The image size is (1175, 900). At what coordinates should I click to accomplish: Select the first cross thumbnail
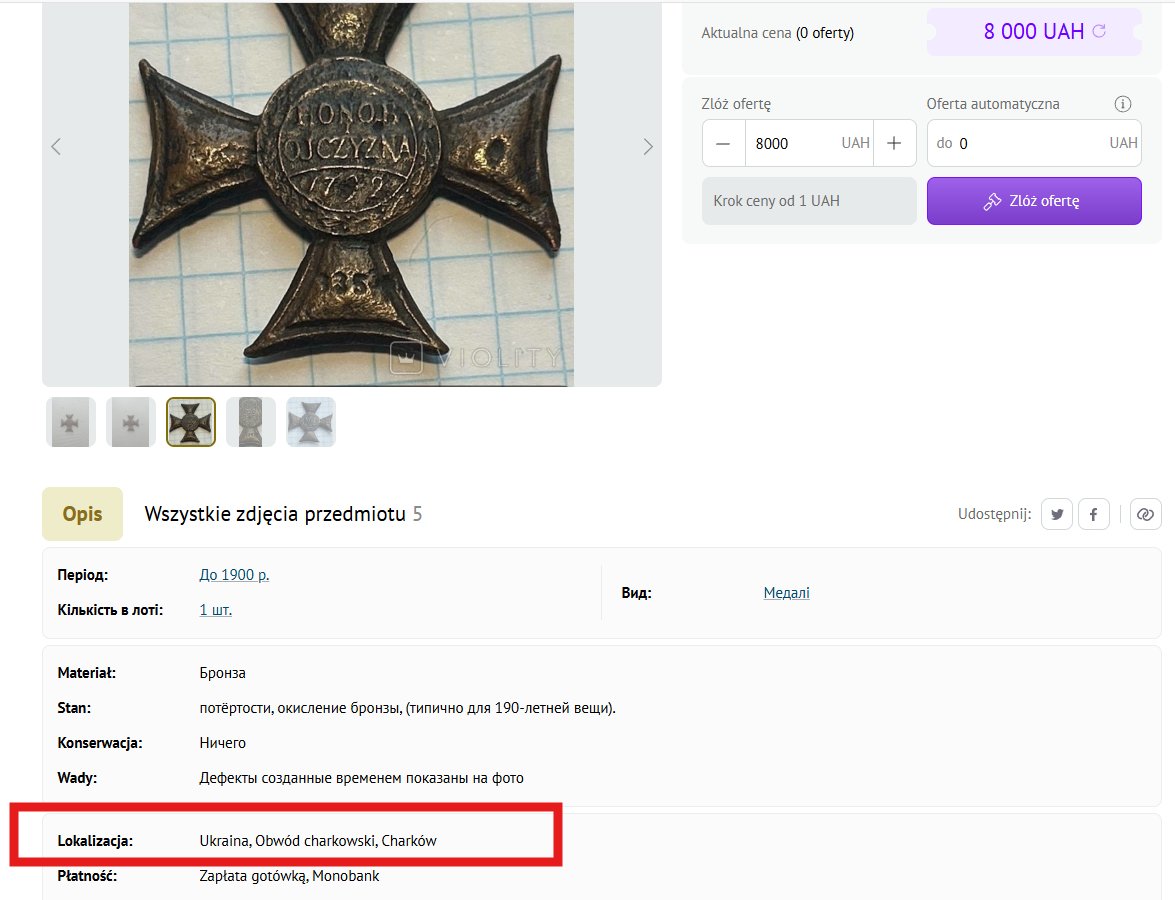coord(70,421)
